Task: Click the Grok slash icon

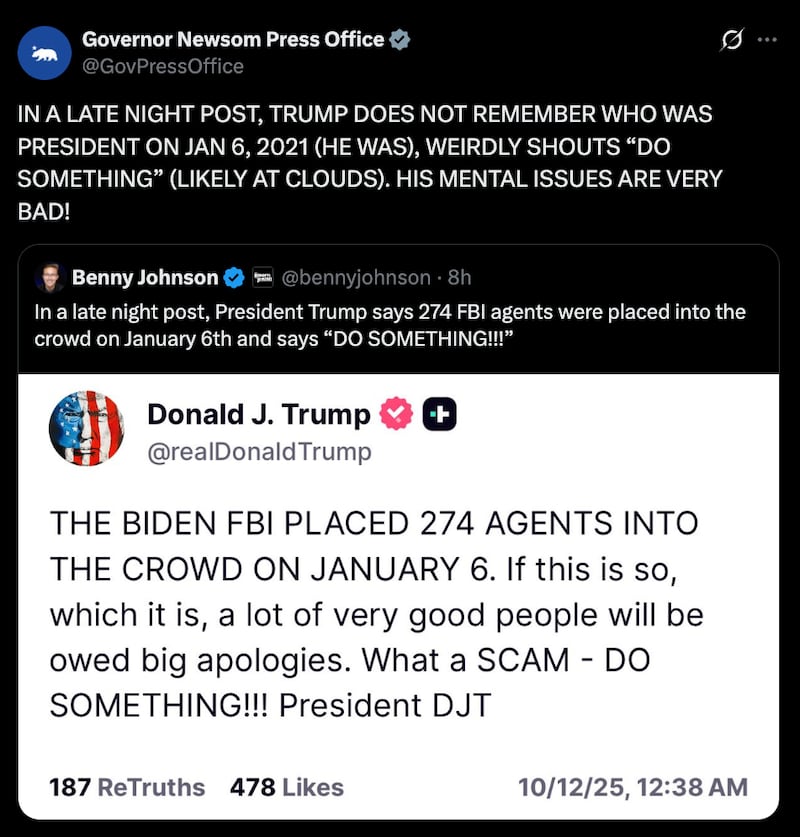Action: pos(732,40)
